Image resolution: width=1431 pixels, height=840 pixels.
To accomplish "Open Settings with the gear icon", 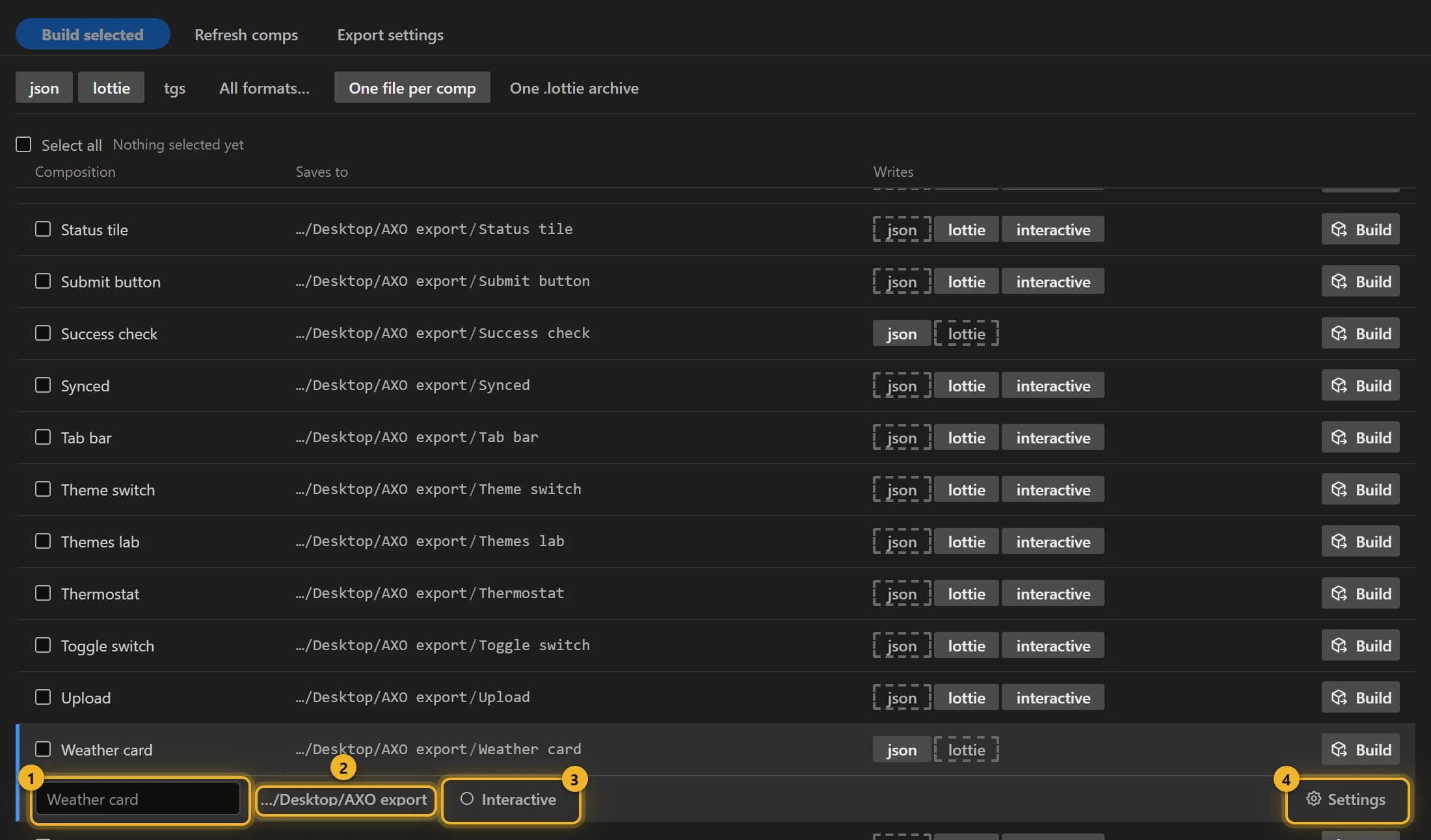I will pos(1346,799).
